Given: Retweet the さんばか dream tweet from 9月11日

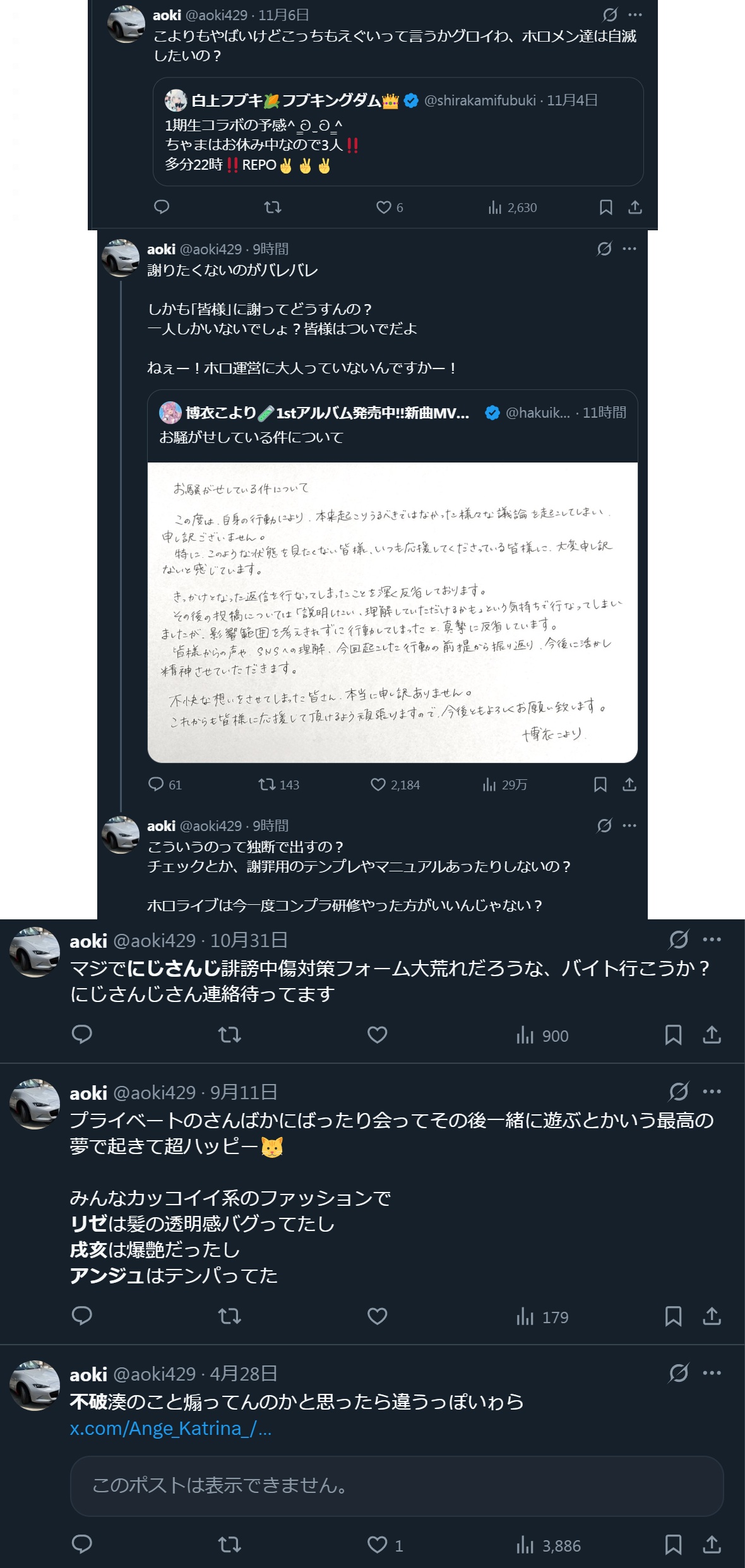Looking at the screenshot, I should [x=230, y=1316].
